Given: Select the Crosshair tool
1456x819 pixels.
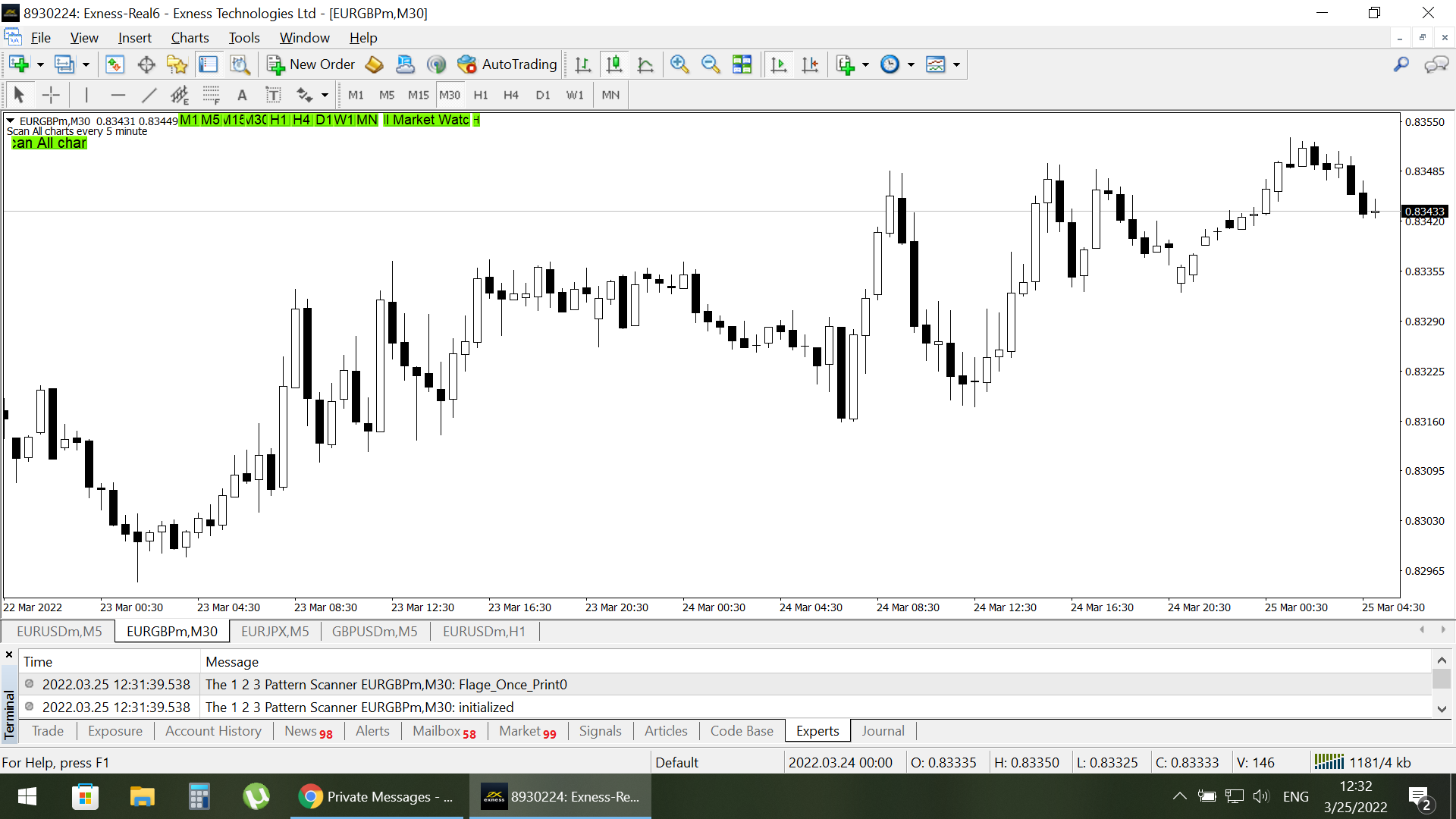Looking at the screenshot, I should point(51,95).
